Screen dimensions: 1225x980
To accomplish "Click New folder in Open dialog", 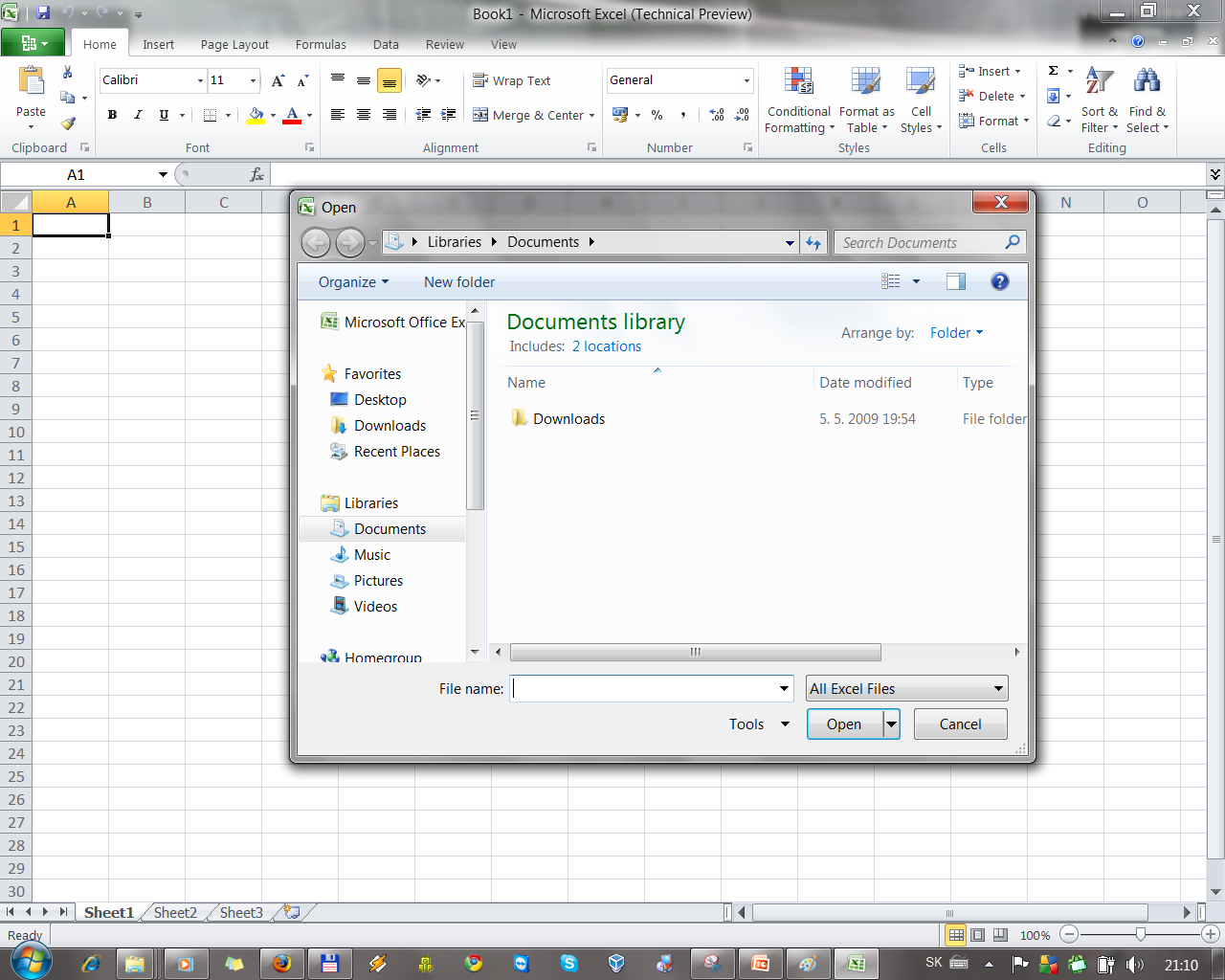I will coord(459,282).
